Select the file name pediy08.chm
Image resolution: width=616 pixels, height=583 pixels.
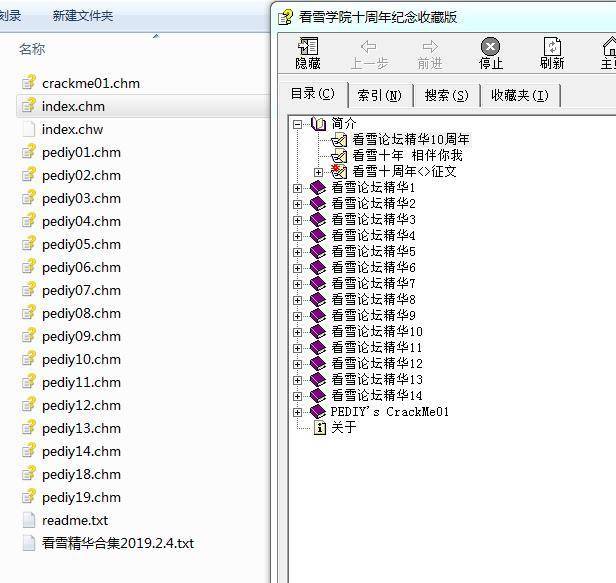point(81,313)
